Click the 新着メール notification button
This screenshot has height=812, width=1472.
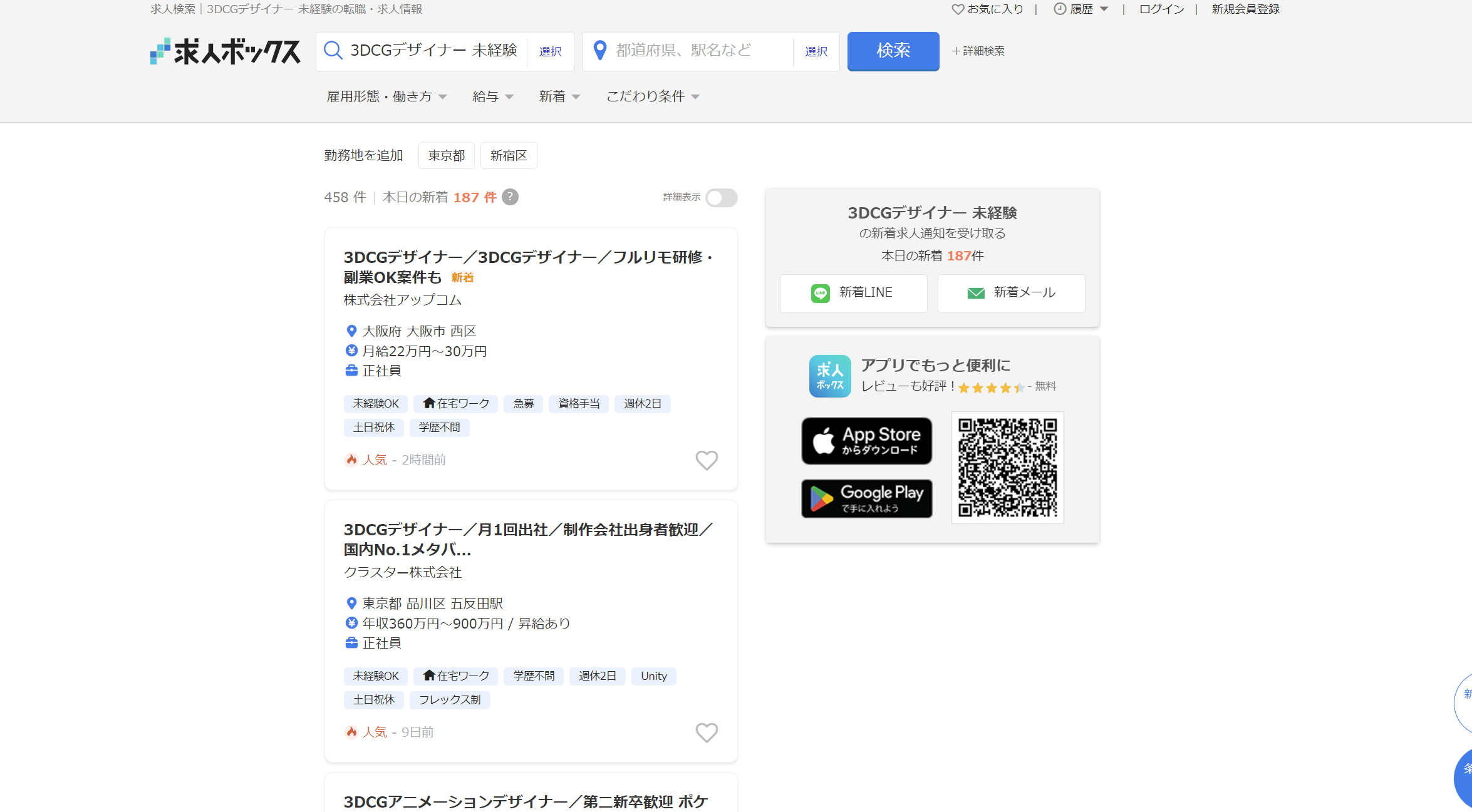point(1012,293)
